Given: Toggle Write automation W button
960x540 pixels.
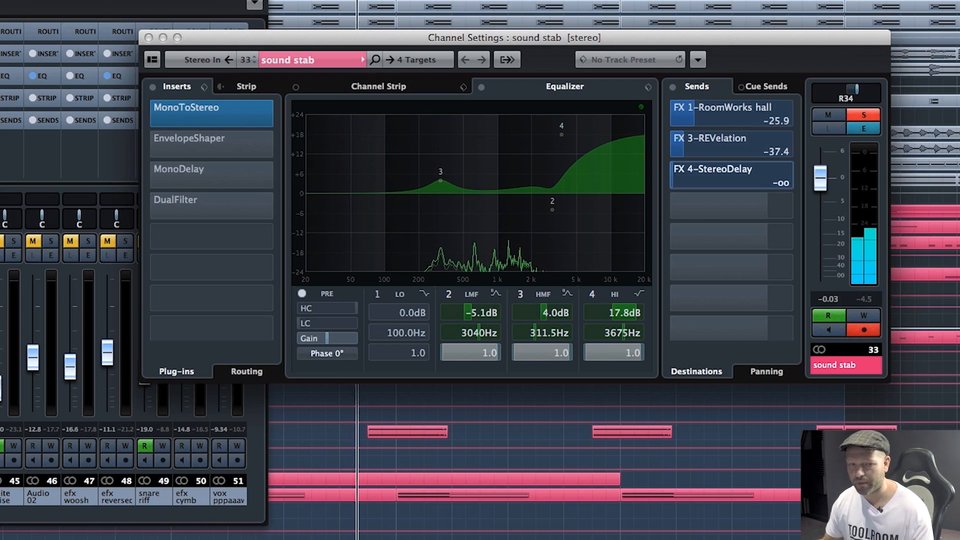Looking at the screenshot, I should (x=863, y=315).
